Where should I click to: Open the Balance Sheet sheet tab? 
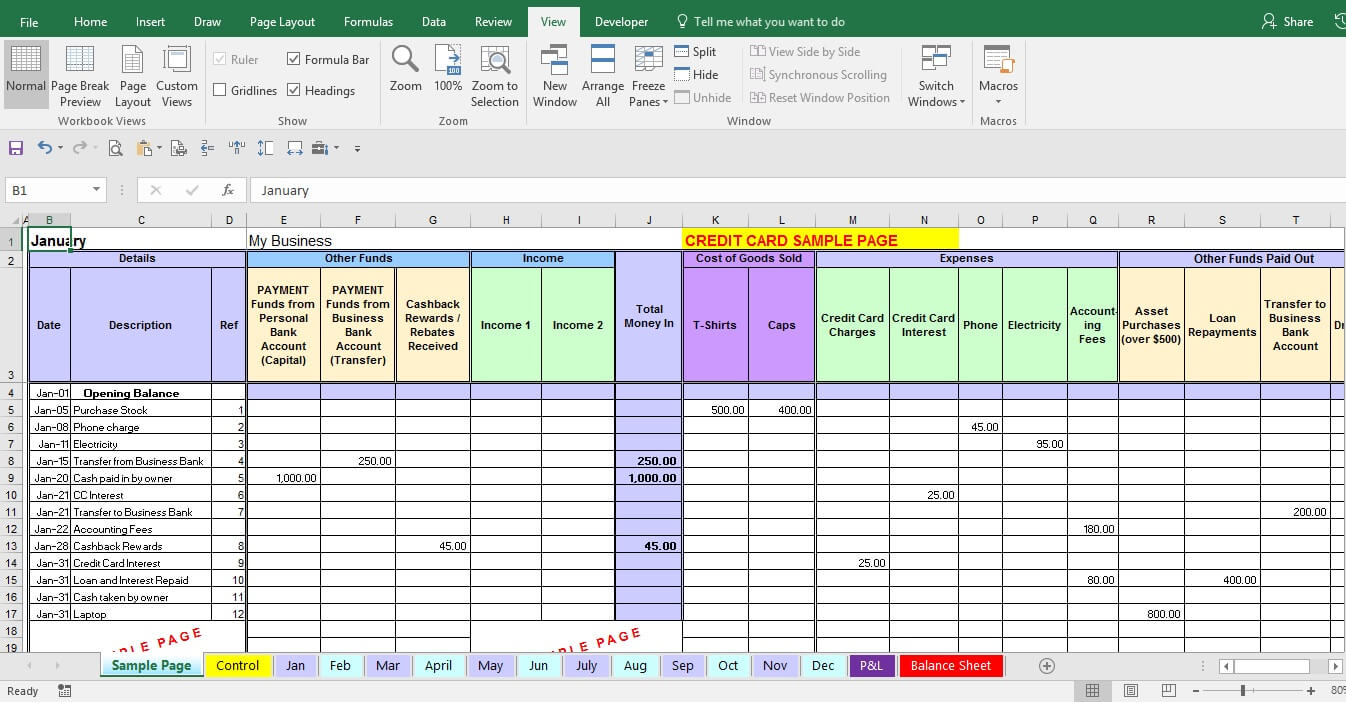(950, 665)
